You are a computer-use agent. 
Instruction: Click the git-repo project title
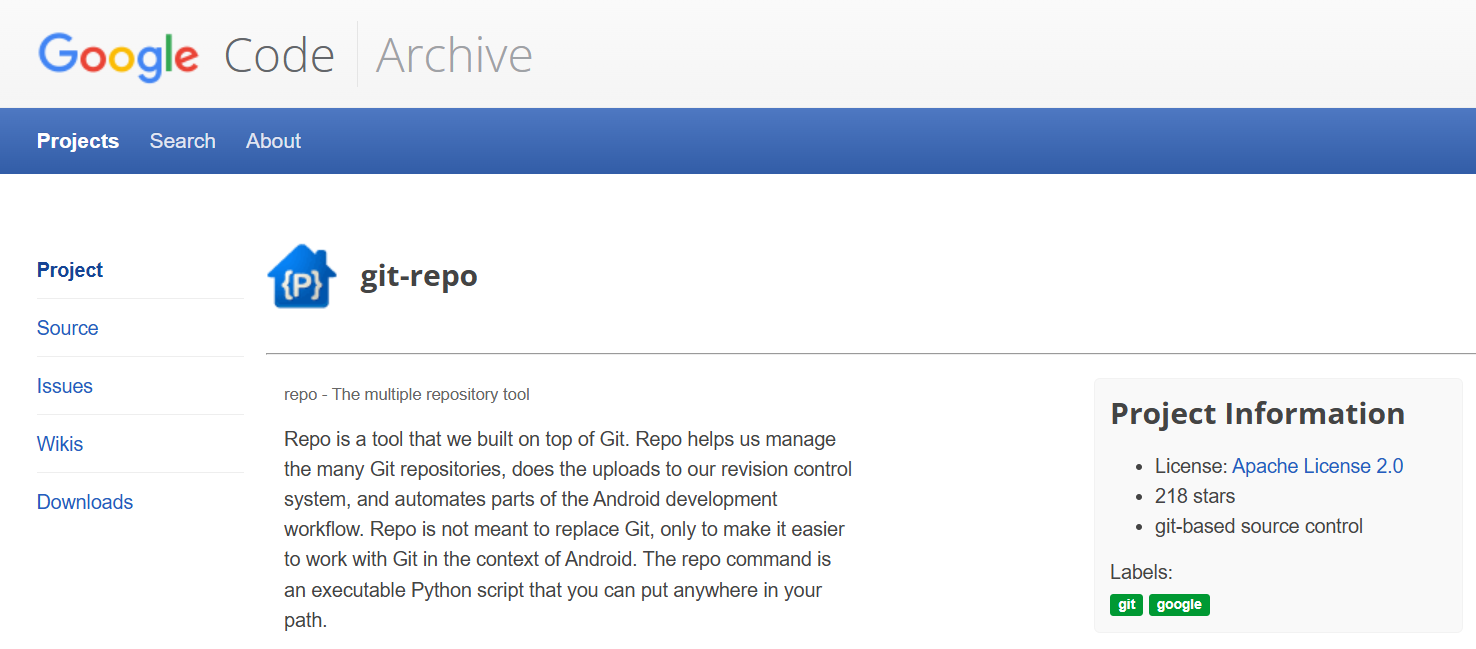419,276
